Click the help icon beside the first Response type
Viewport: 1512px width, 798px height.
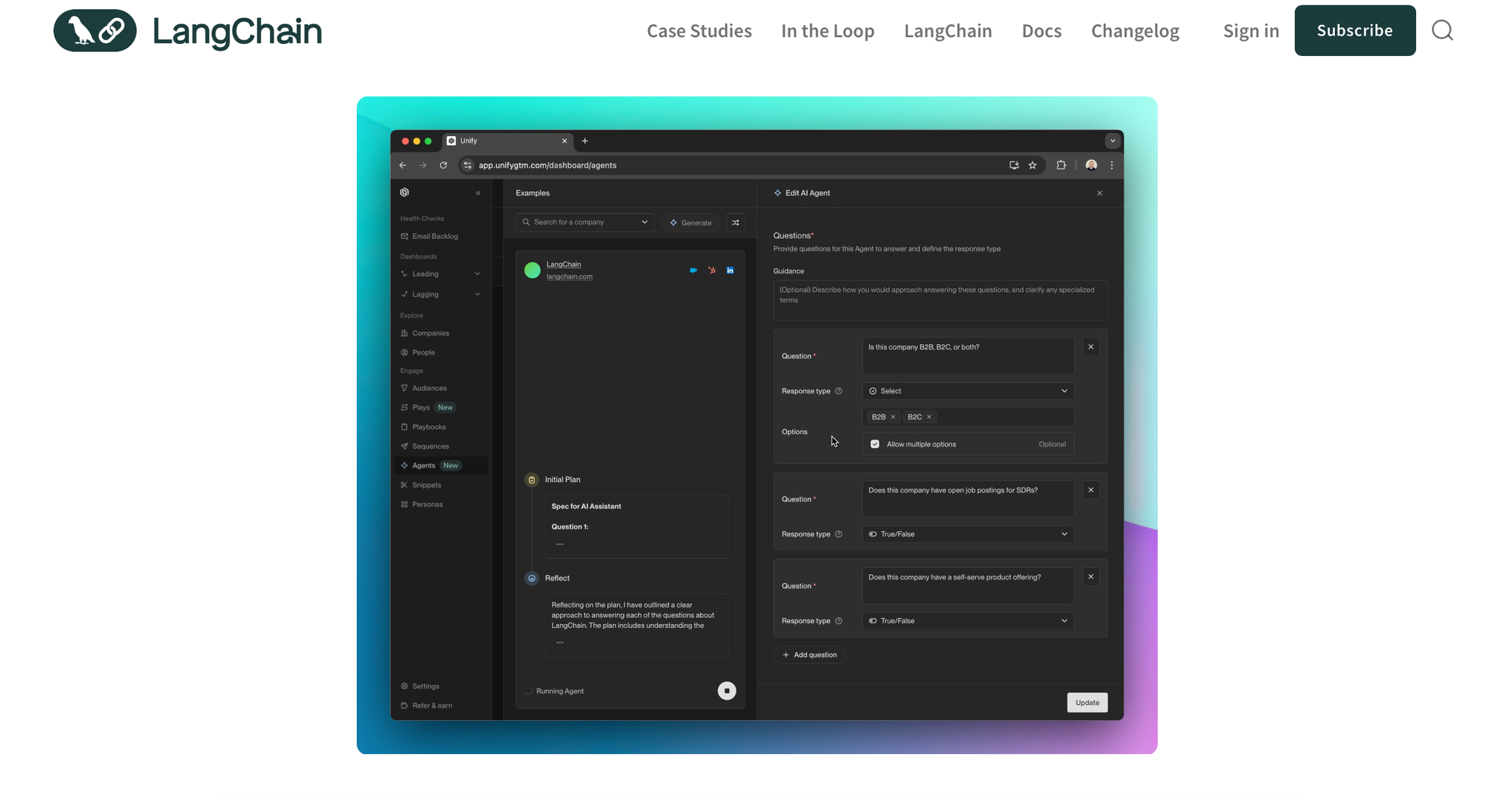pos(838,391)
